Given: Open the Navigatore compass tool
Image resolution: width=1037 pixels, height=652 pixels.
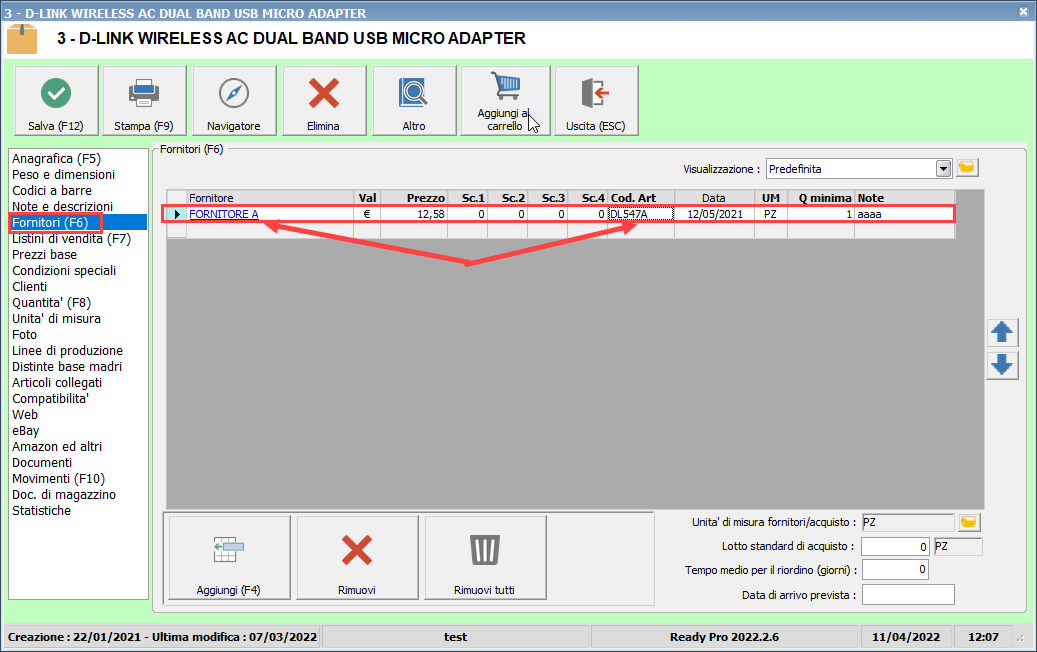Looking at the screenshot, I should [233, 101].
